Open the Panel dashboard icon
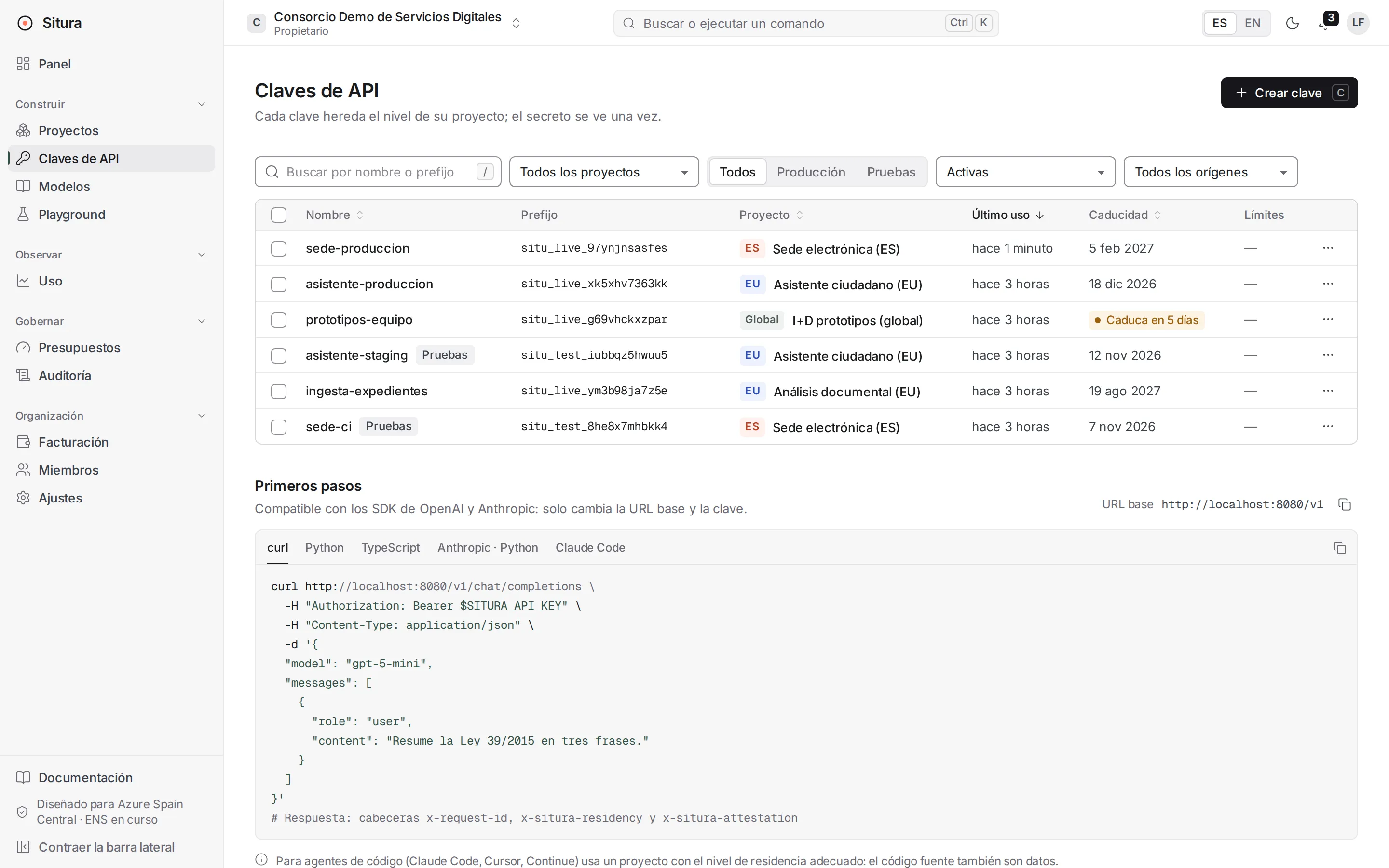This screenshot has height=868, width=1389. [x=23, y=64]
